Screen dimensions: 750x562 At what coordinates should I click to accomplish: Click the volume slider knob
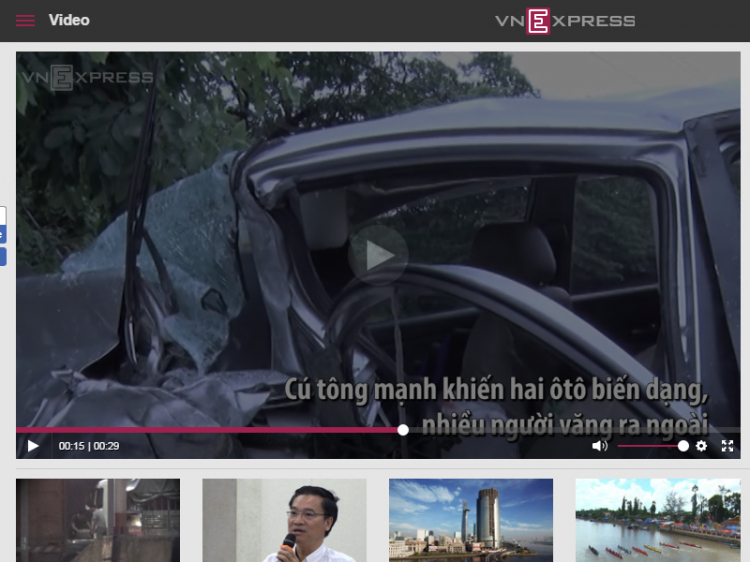683,446
